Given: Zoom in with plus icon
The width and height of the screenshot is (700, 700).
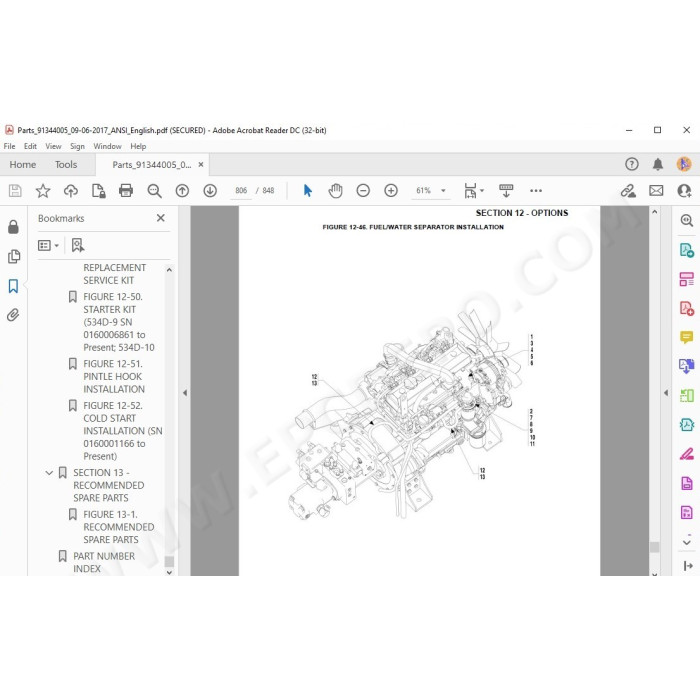Looking at the screenshot, I should tap(391, 191).
